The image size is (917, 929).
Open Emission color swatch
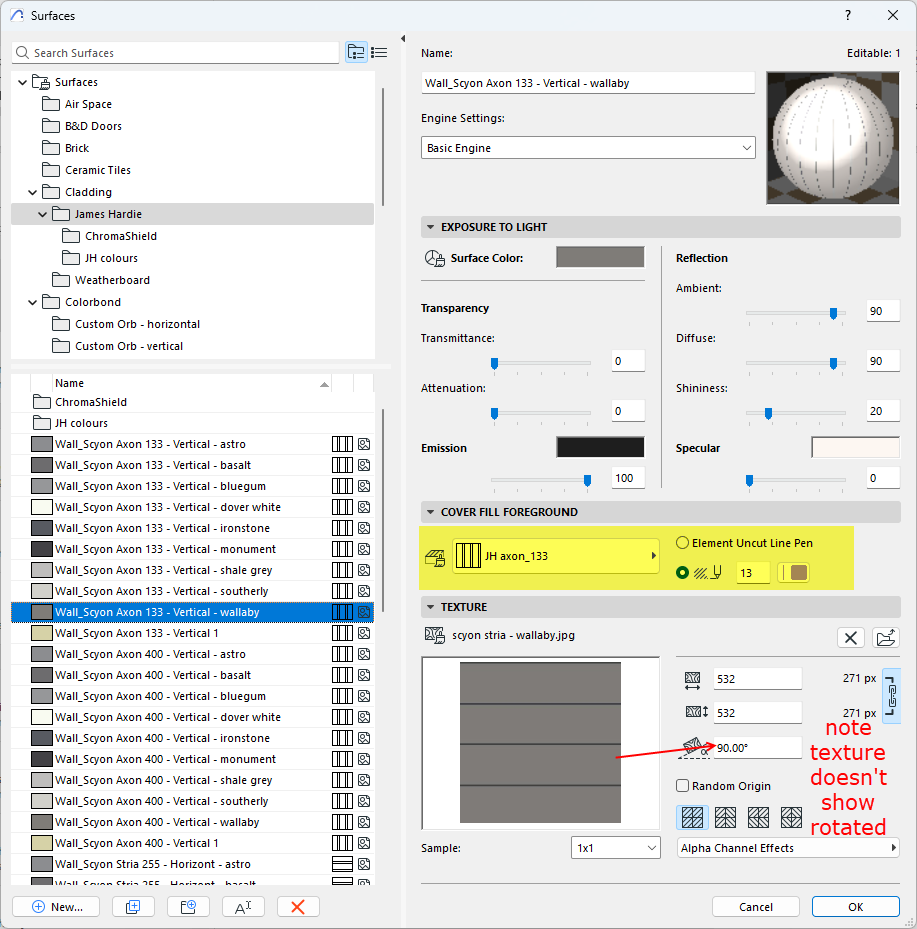pyautogui.click(x=600, y=447)
